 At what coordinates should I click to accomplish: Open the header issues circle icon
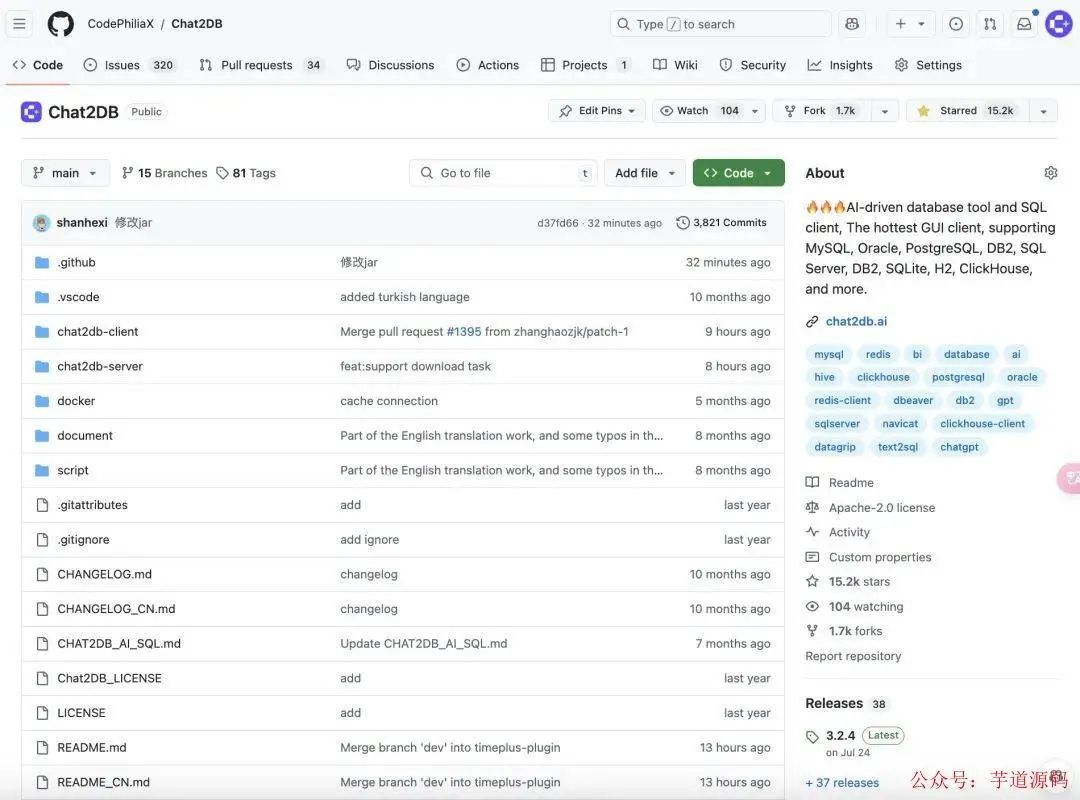coord(956,24)
